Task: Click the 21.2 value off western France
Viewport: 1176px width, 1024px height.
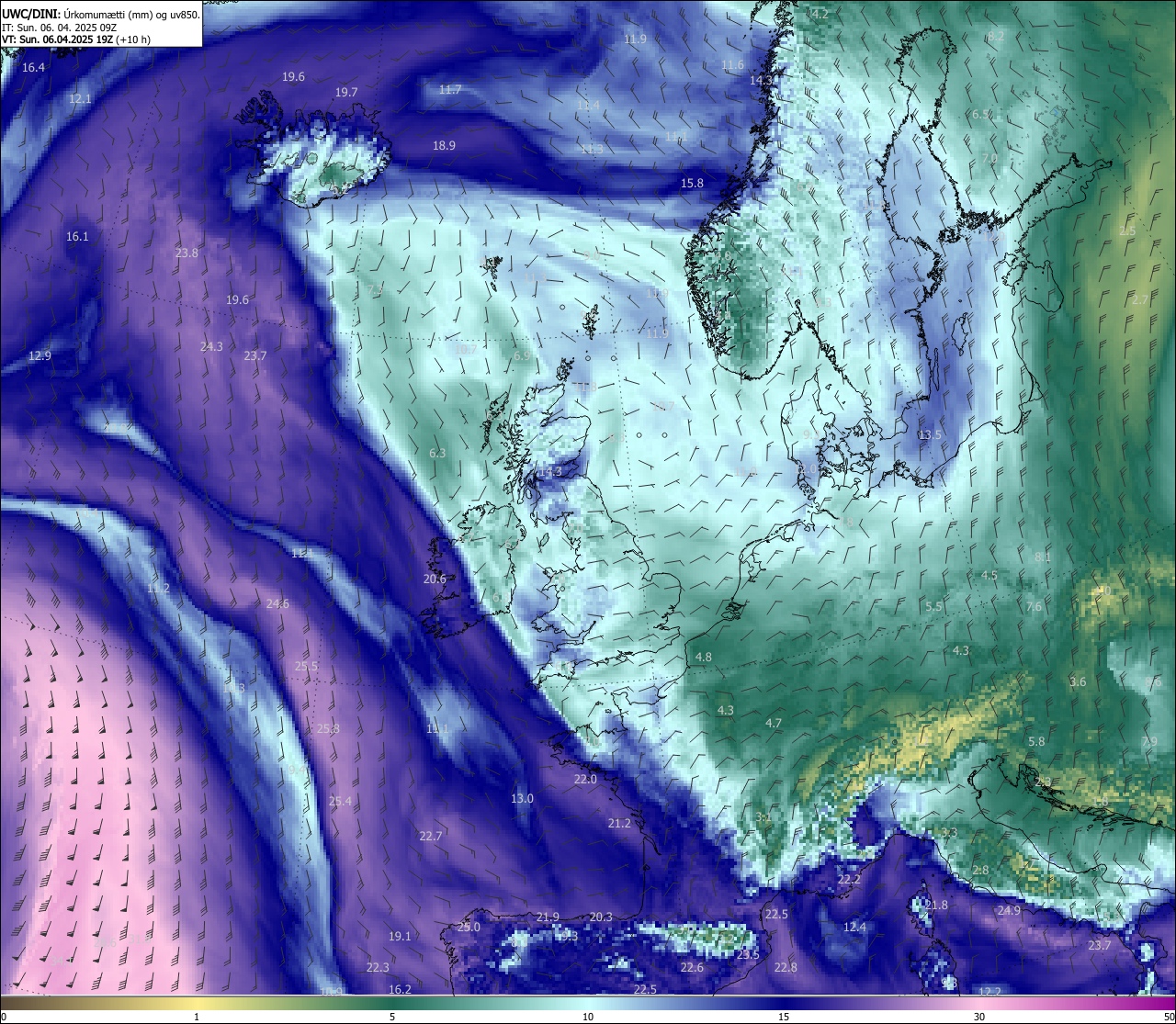Action: pyautogui.click(x=619, y=824)
